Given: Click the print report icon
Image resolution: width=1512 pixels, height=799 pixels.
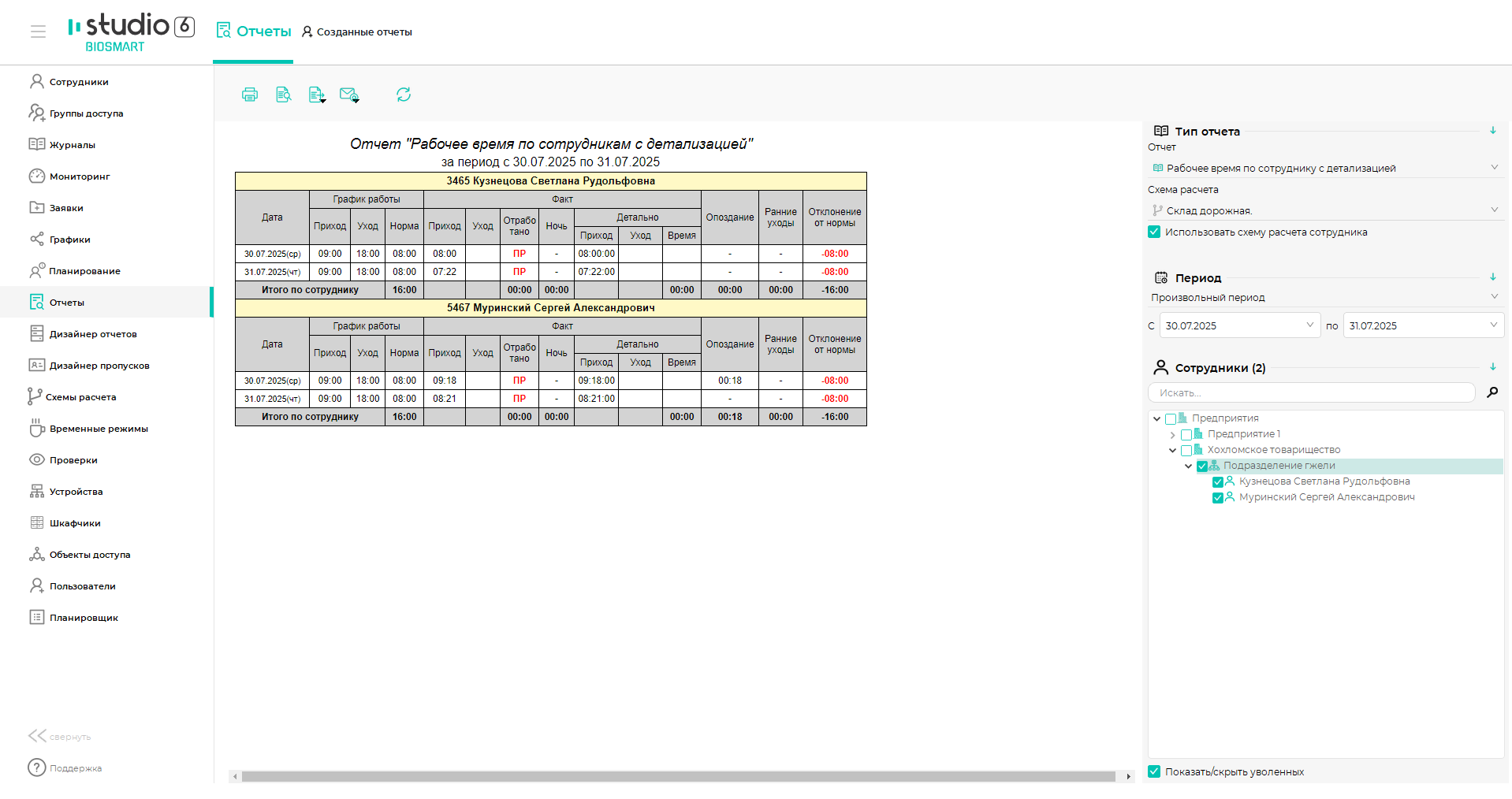Looking at the screenshot, I should (x=250, y=95).
